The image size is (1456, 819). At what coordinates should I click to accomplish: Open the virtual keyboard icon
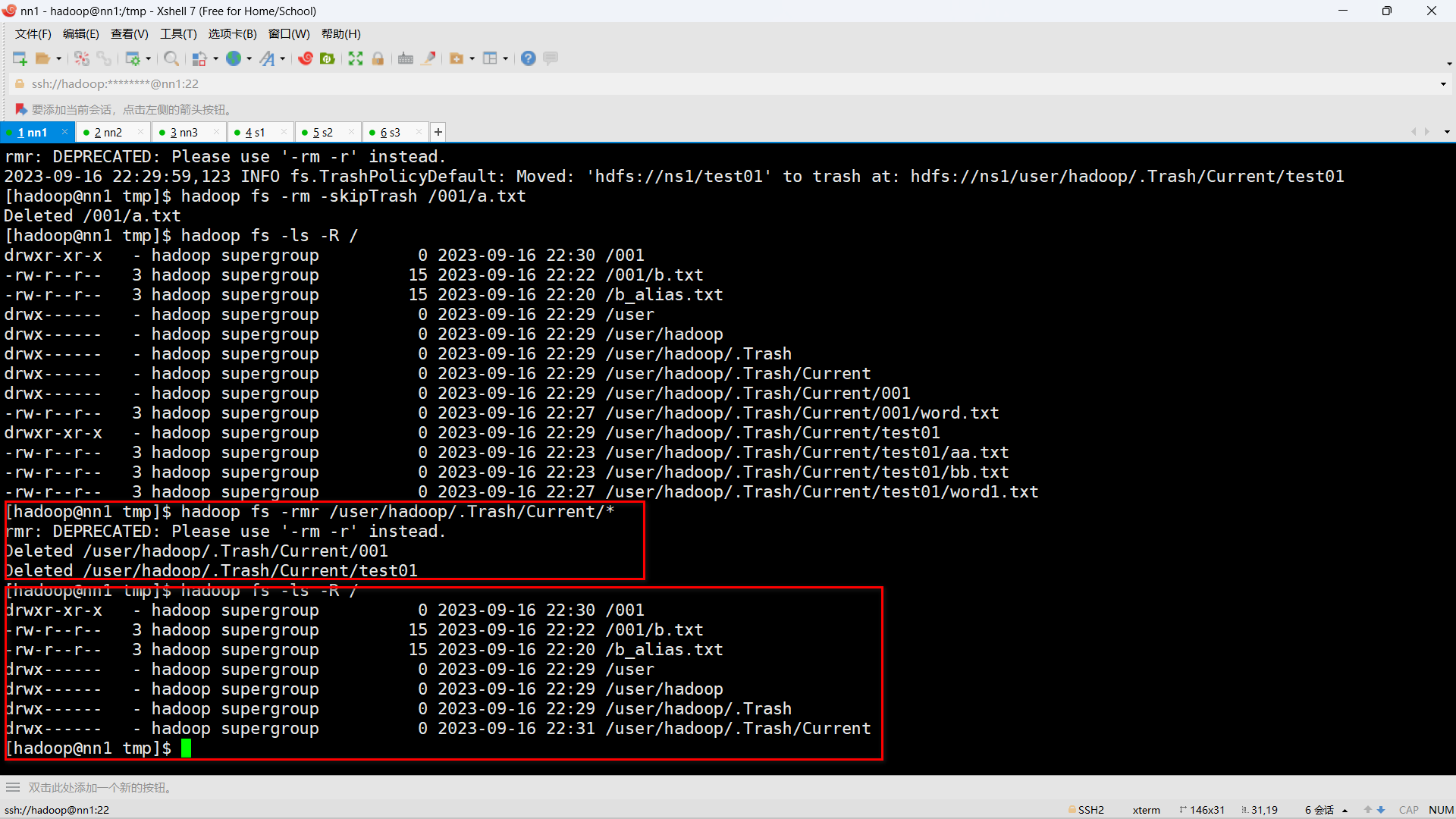(x=406, y=58)
